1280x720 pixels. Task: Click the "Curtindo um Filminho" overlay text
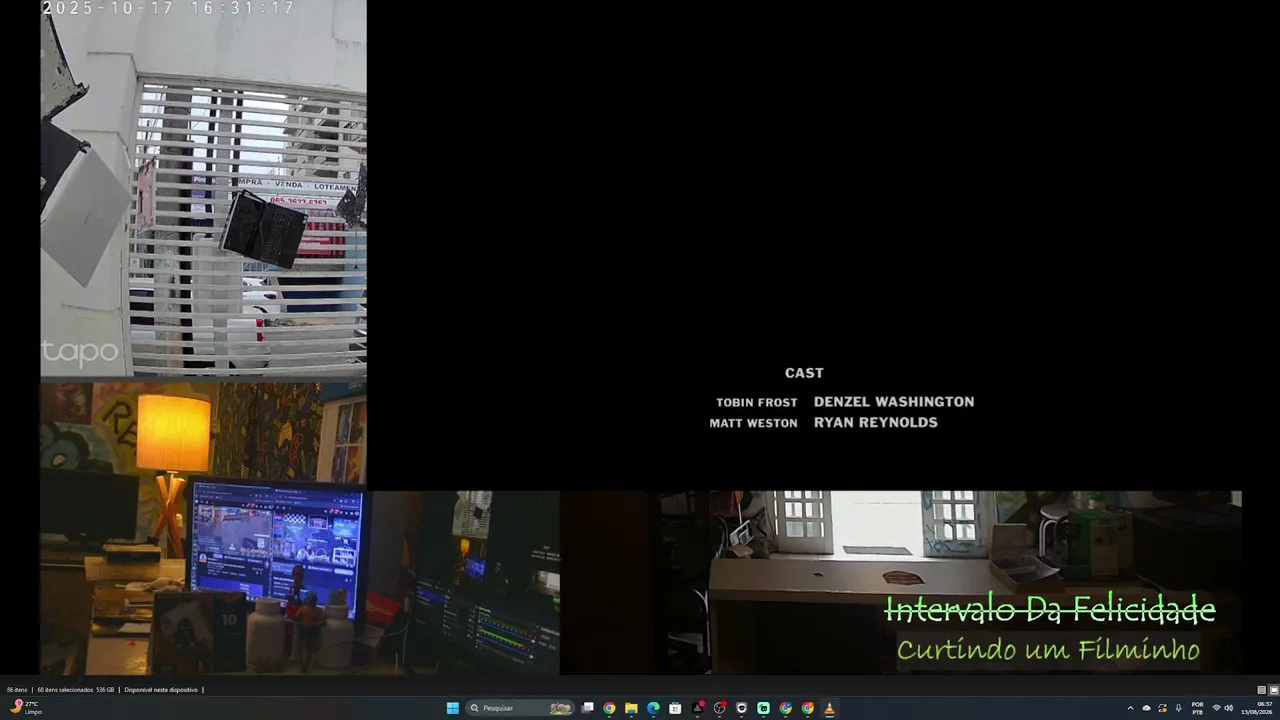1048,650
